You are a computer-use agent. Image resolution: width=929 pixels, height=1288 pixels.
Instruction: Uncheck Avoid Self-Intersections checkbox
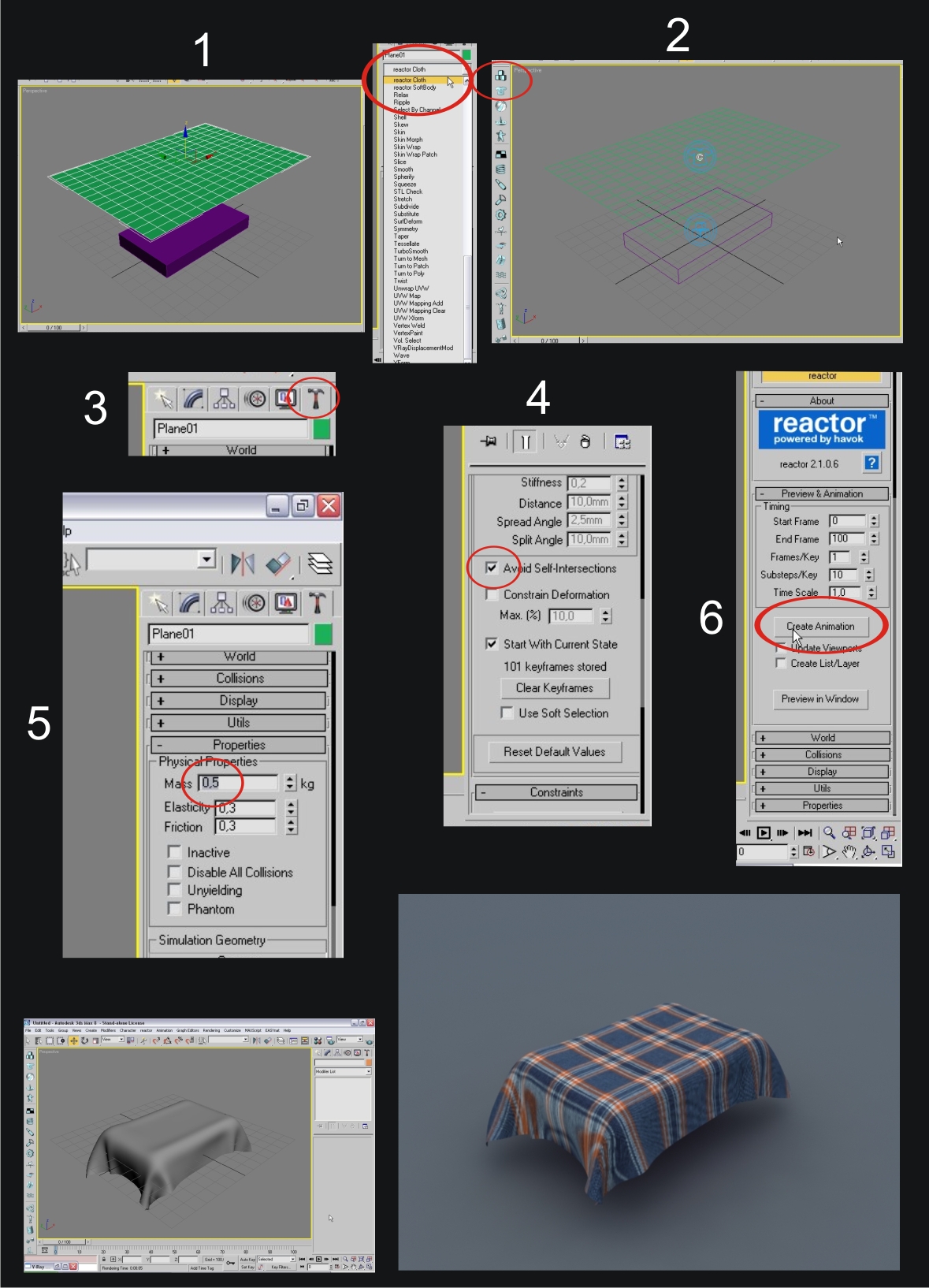[492, 568]
